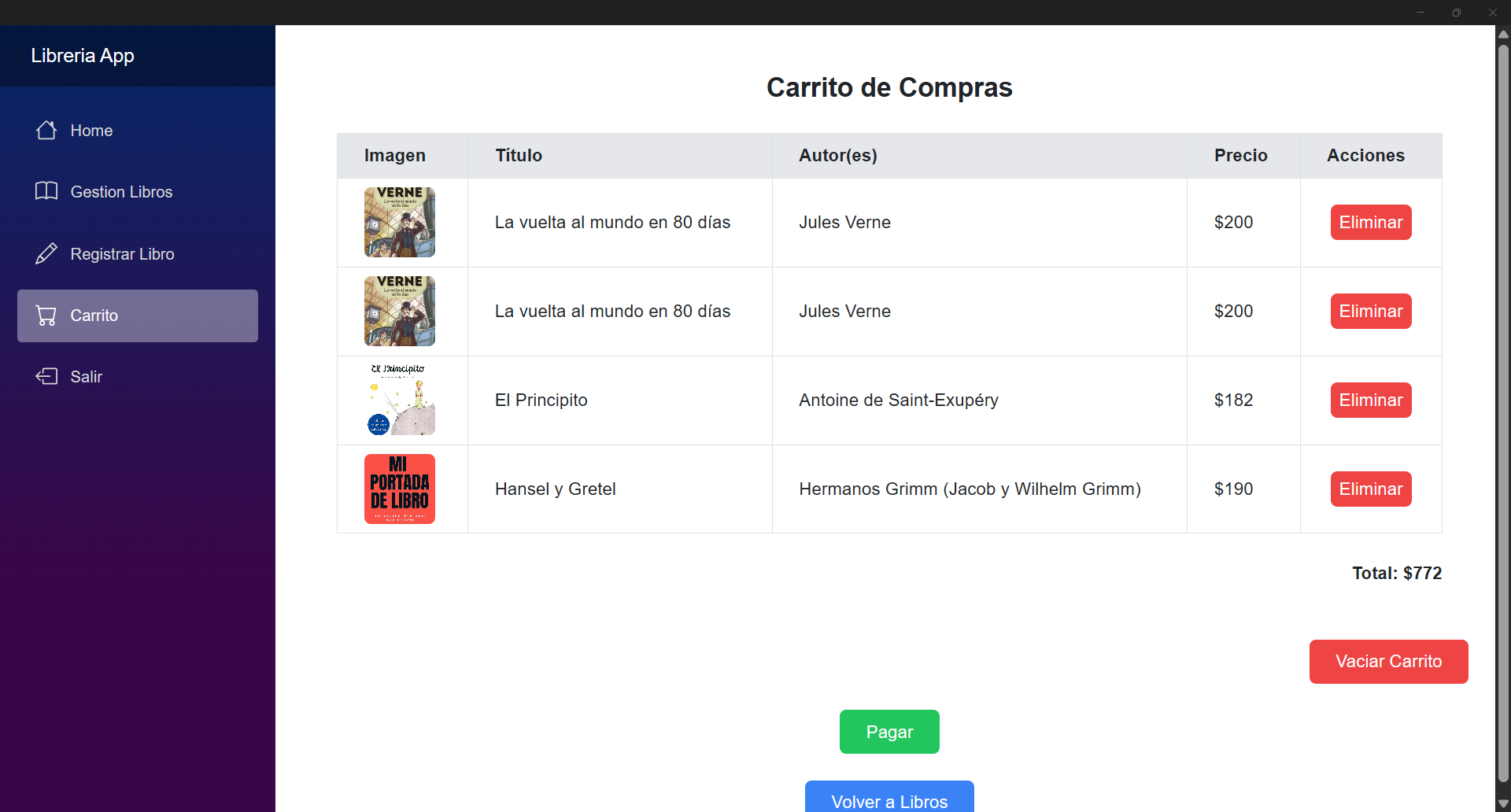This screenshot has height=812, width=1511.
Task: Click the vertical scrollbar down arrow
Action: click(x=1503, y=804)
